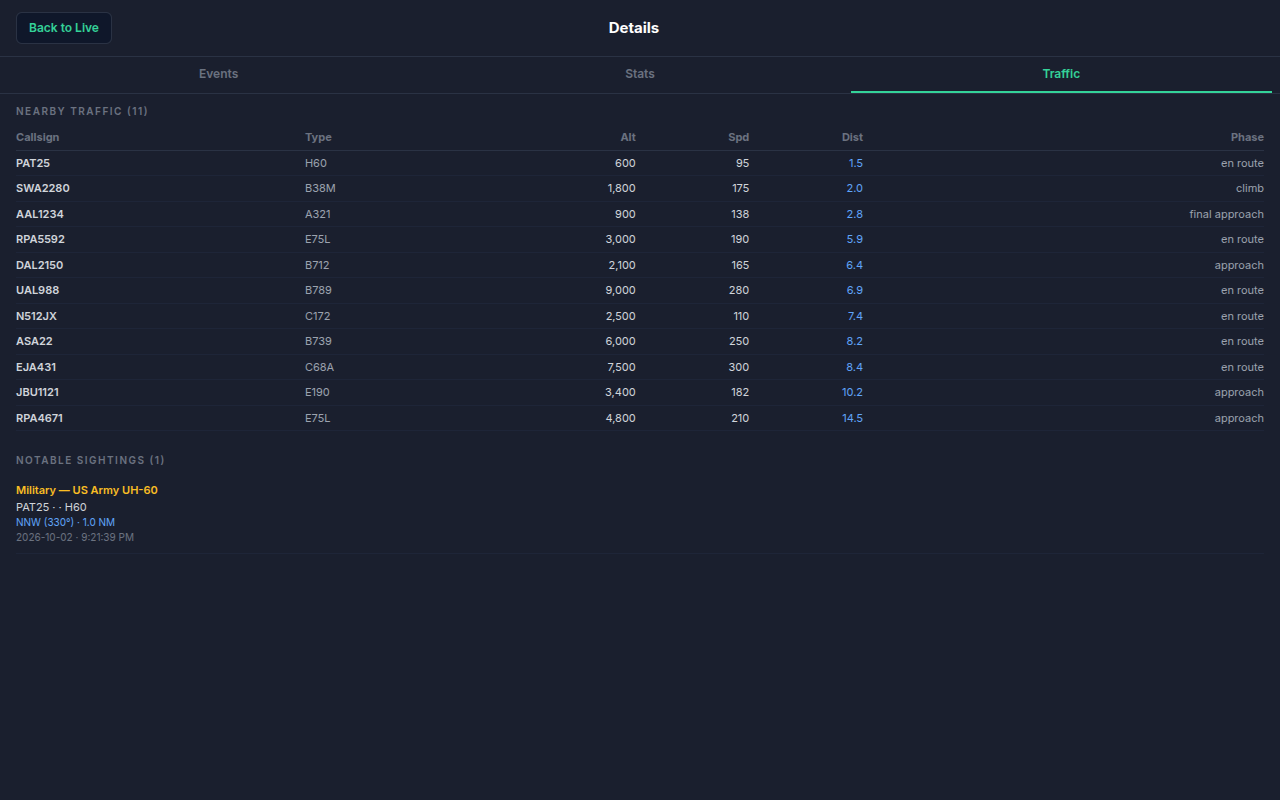Click the Nearby Traffic (11) section heading
This screenshot has height=800, width=1280.
[x=82, y=111]
